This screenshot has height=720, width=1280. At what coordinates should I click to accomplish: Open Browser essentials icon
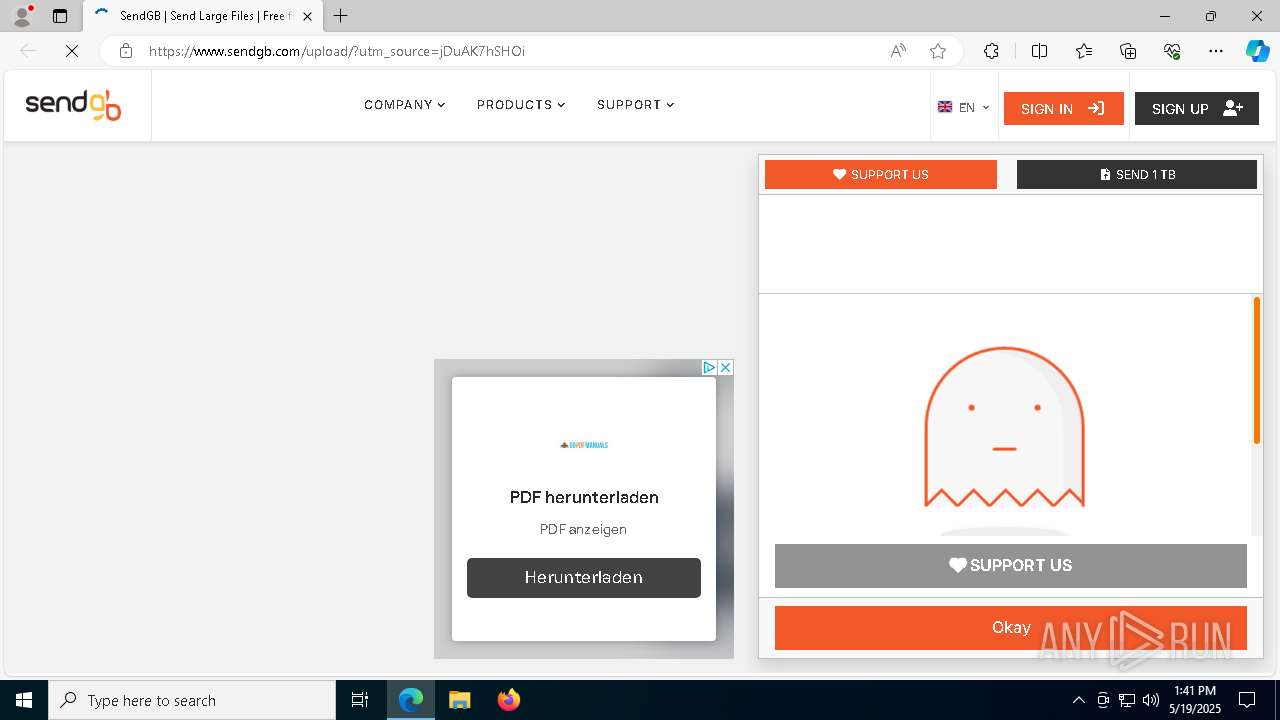tap(1172, 51)
